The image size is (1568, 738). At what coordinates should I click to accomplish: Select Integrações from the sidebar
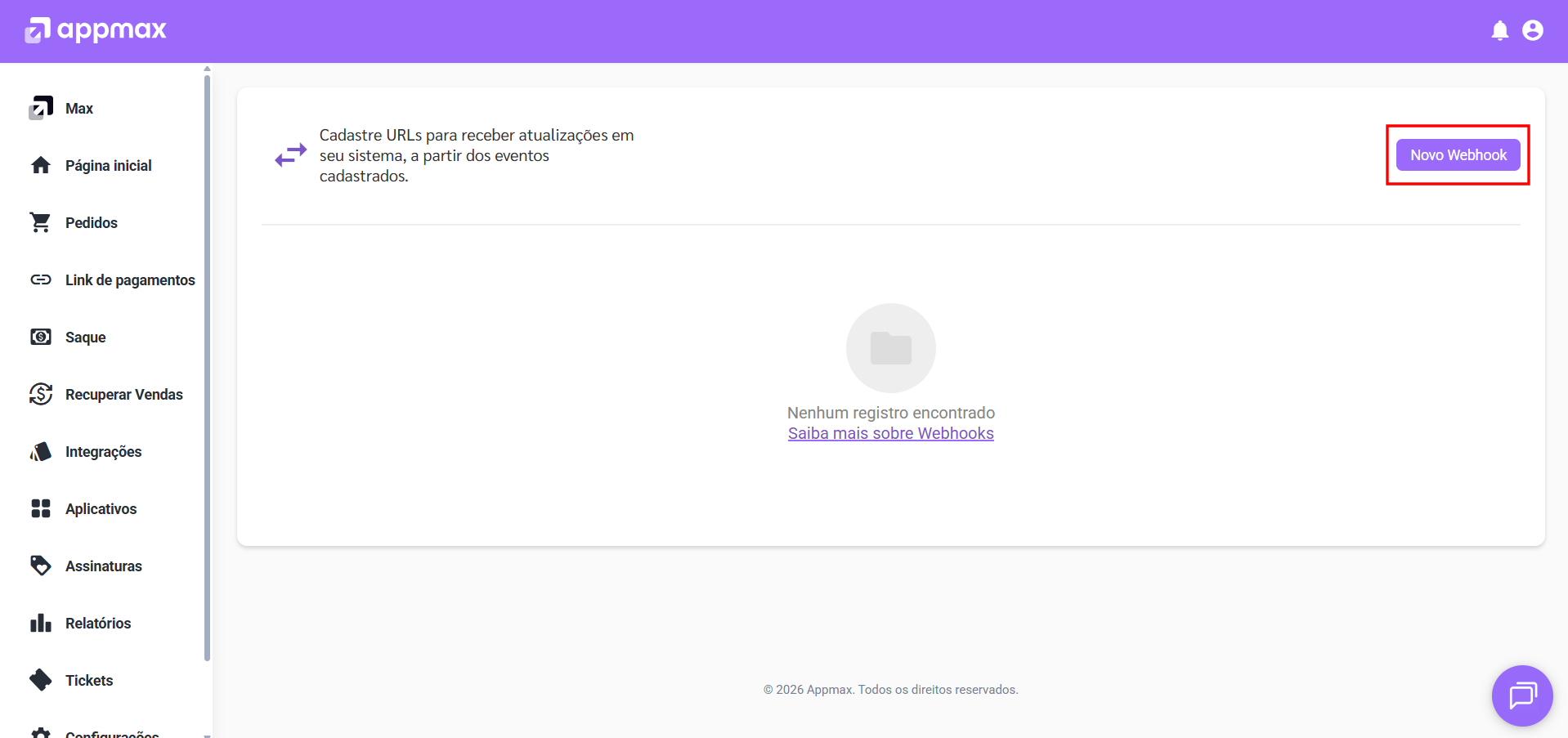click(x=103, y=452)
